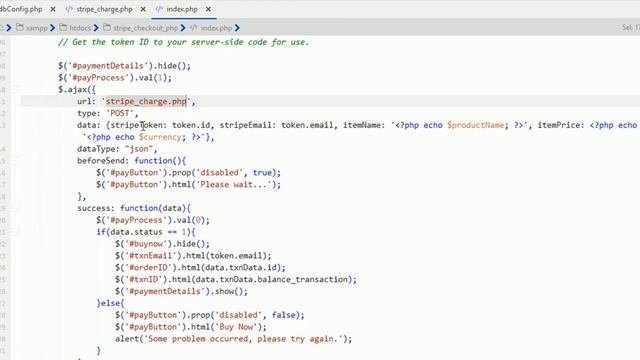Click the type: 'POST' line
Viewport: 640px width, 360px height.
pyautogui.click(x=108, y=113)
